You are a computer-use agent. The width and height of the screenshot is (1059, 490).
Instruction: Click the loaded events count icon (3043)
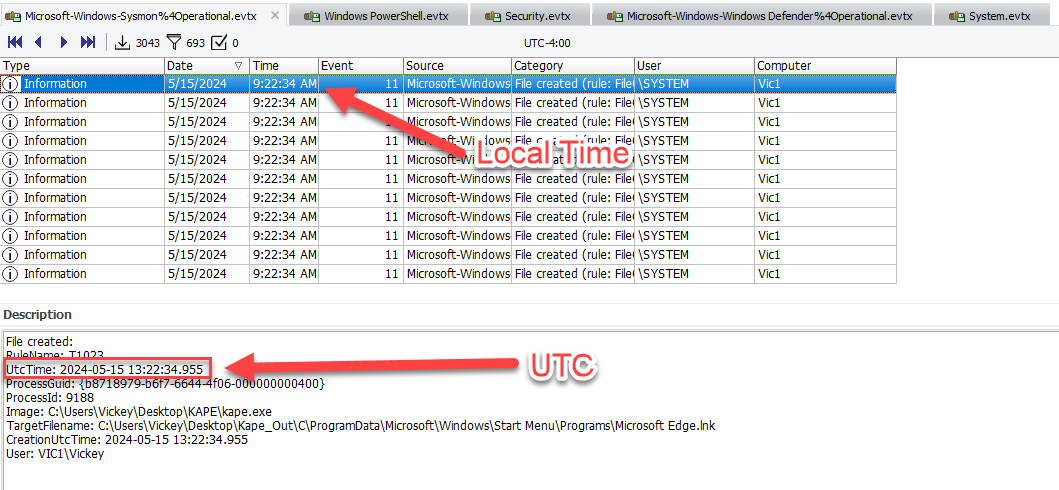(123, 42)
